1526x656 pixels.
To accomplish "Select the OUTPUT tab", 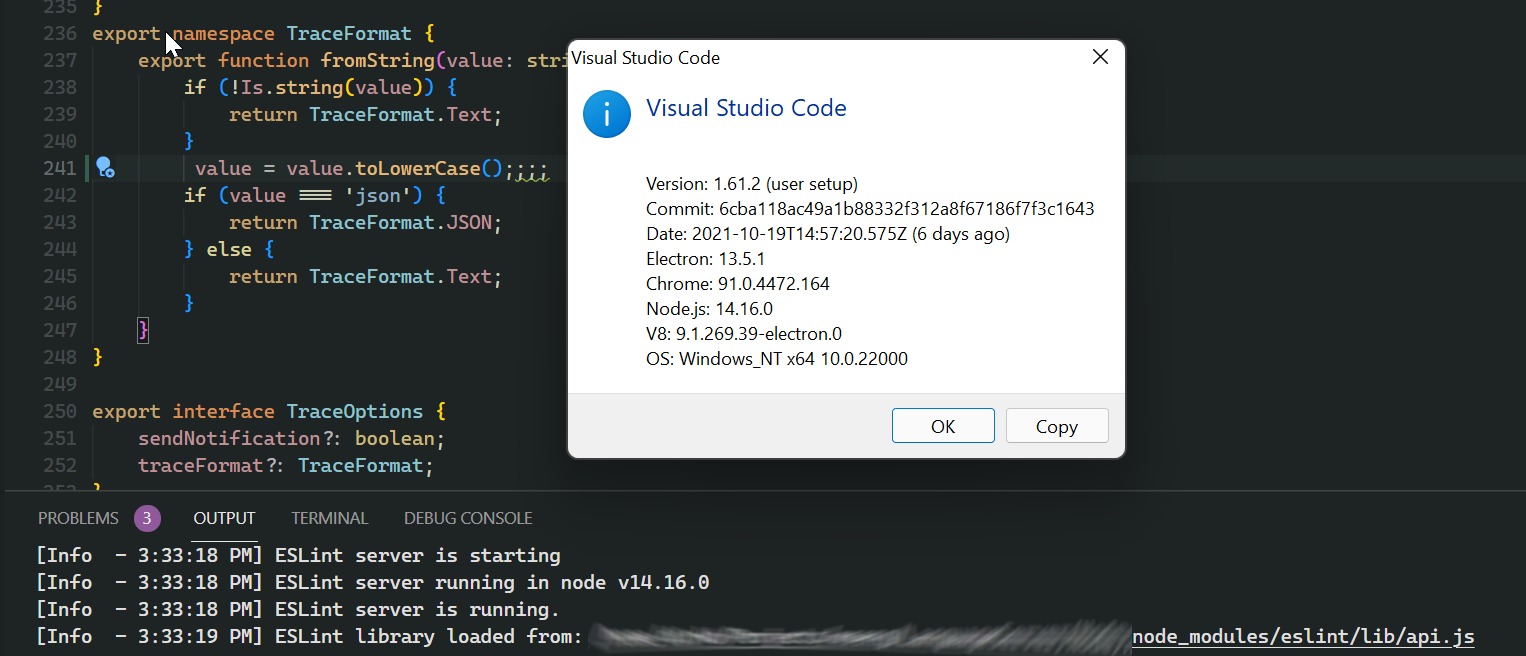I will click(x=224, y=518).
